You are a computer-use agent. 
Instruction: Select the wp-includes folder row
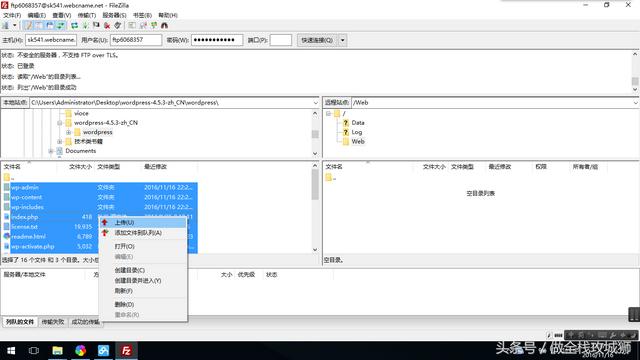[100, 207]
